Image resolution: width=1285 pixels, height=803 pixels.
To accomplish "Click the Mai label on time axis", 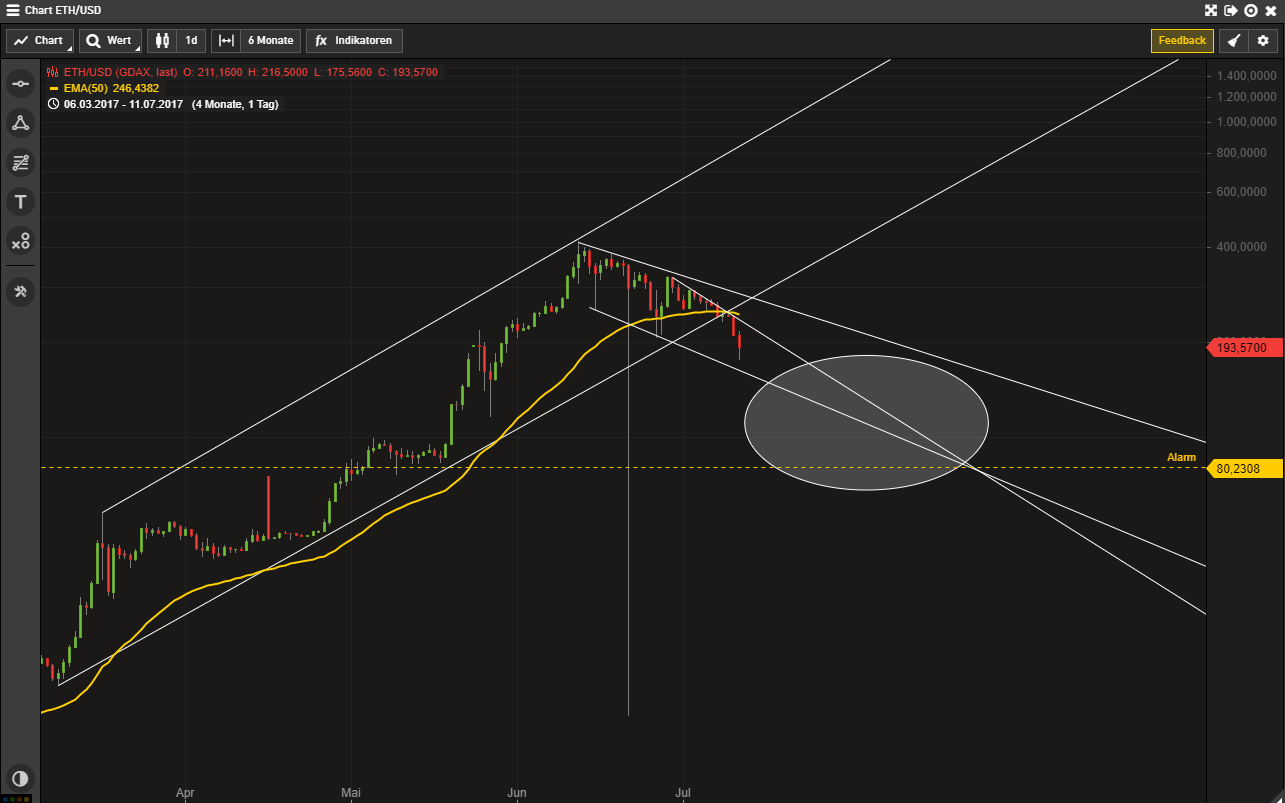I will click(350, 792).
